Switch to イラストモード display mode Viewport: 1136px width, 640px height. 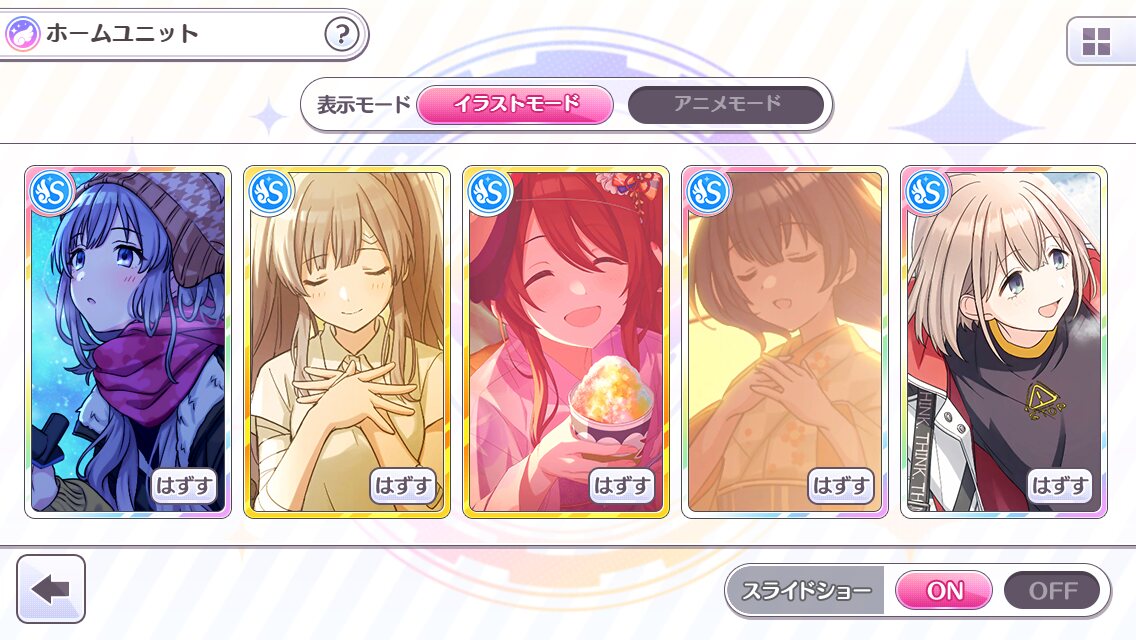[515, 104]
